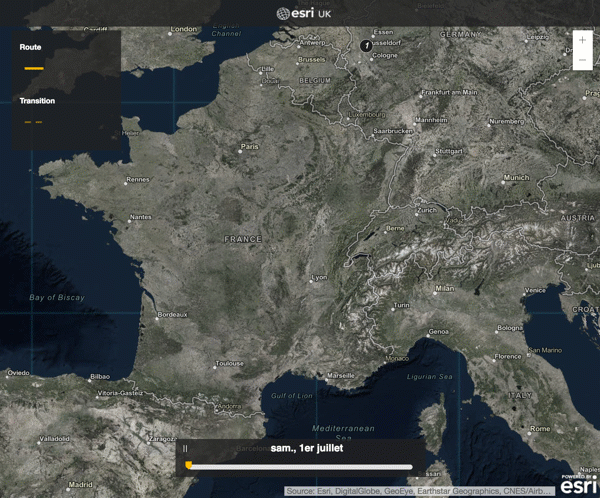600x498 pixels.
Task: Click the FRANCE country label
Action: pos(243,239)
